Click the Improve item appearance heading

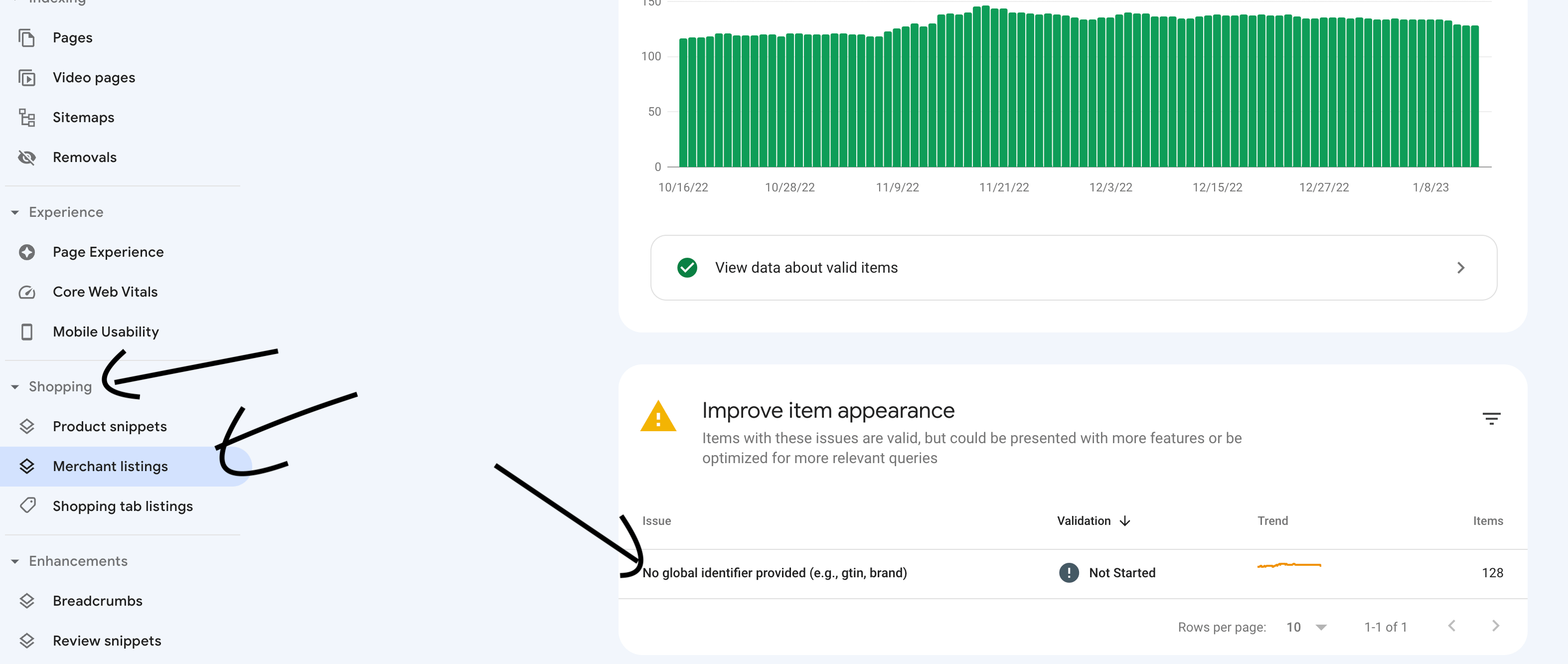click(828, 411)
